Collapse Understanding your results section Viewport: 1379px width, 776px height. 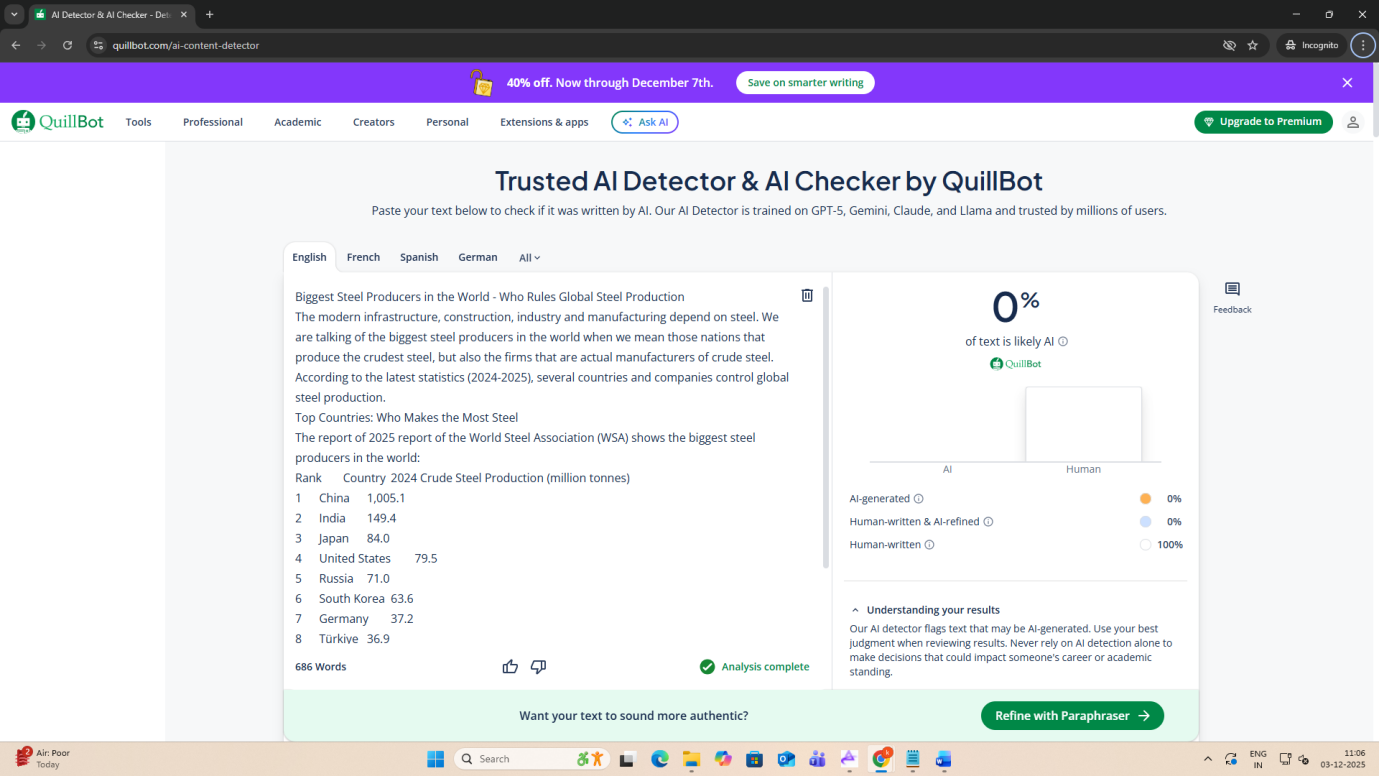pyautogui.click(x=855, y=610)
